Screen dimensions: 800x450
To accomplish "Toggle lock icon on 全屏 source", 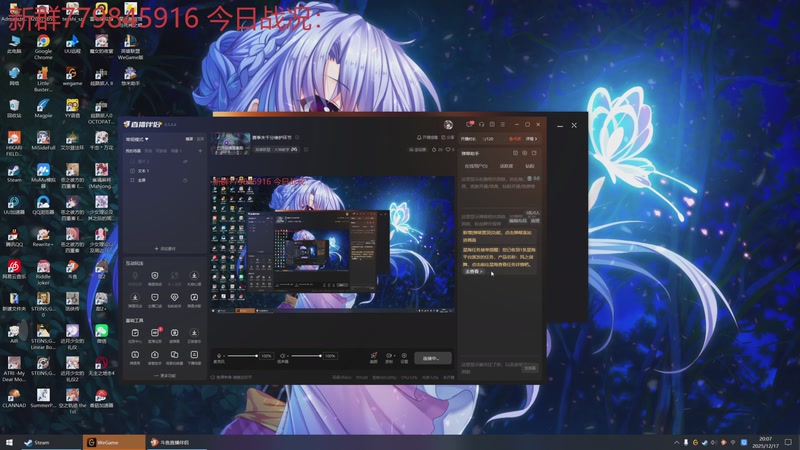I will coord(185,180).
